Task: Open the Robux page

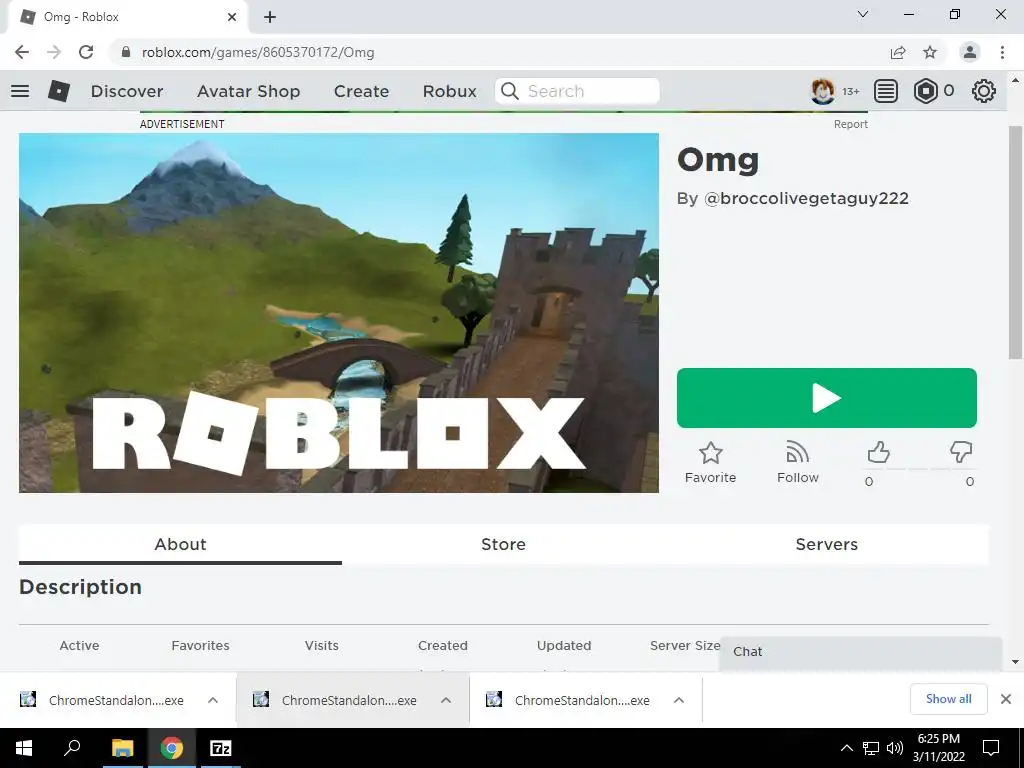Action: [x=449, y=91]
